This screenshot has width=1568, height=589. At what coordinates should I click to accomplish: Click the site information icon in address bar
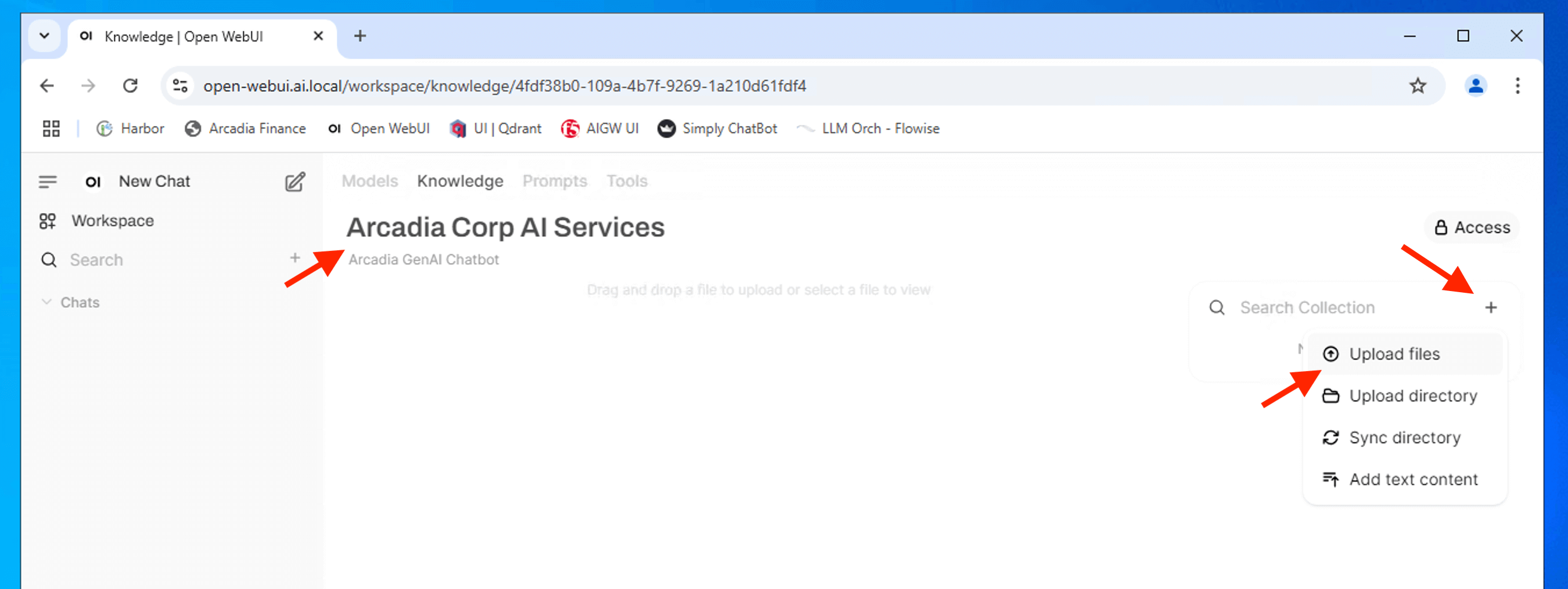pos(180,86)
